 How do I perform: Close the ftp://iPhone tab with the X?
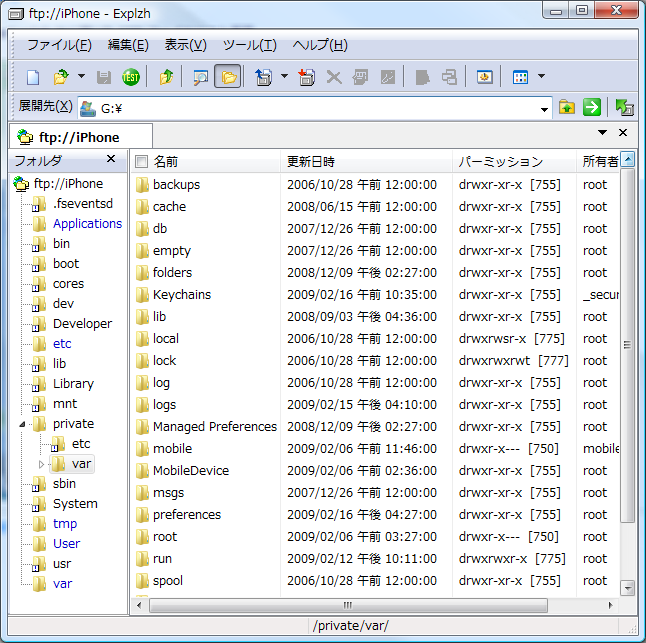(x=623, y=132)
